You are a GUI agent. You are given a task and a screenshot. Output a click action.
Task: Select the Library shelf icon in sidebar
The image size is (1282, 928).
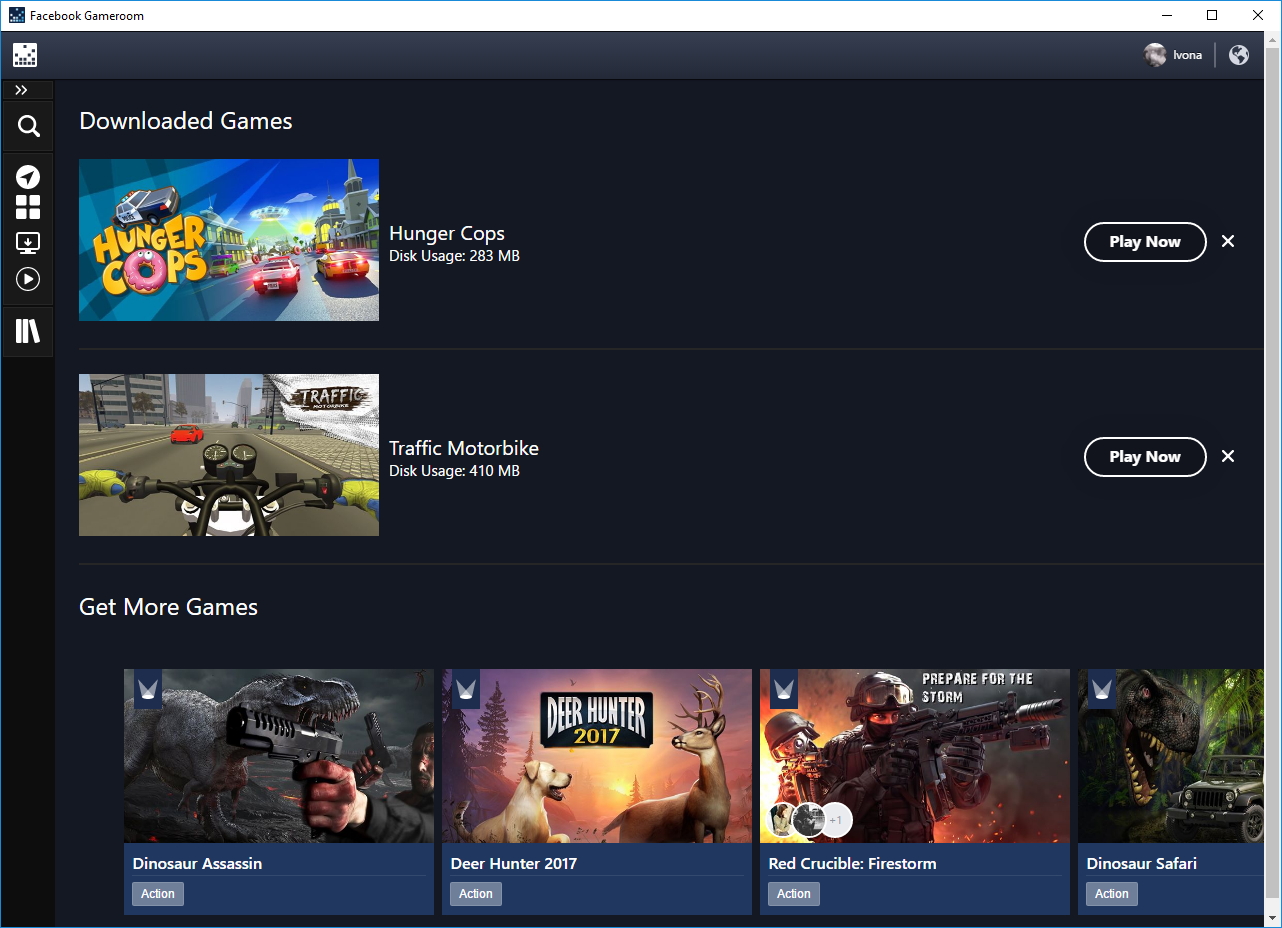tap(27, 331)
